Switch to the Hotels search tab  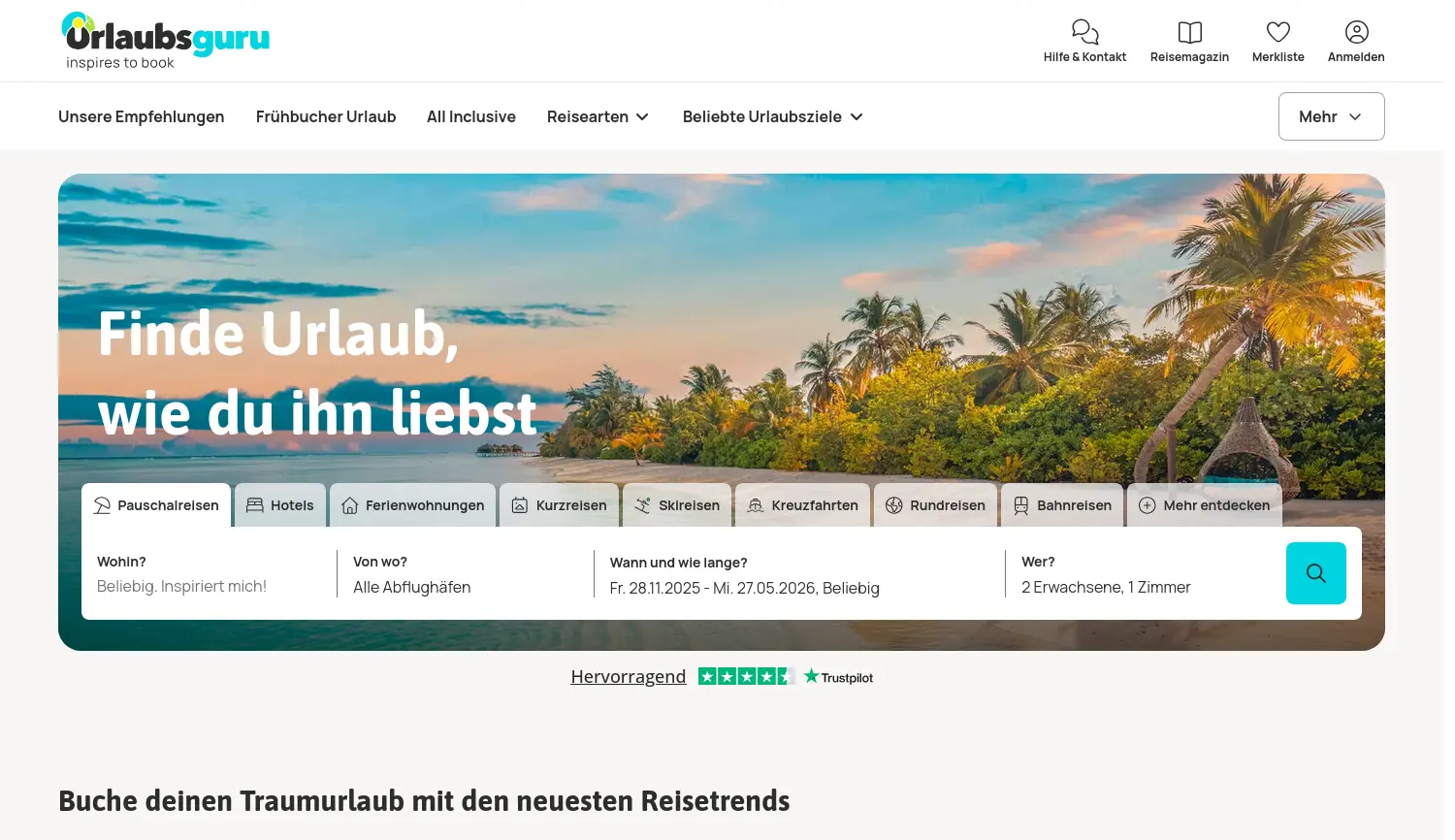[280, 505]
